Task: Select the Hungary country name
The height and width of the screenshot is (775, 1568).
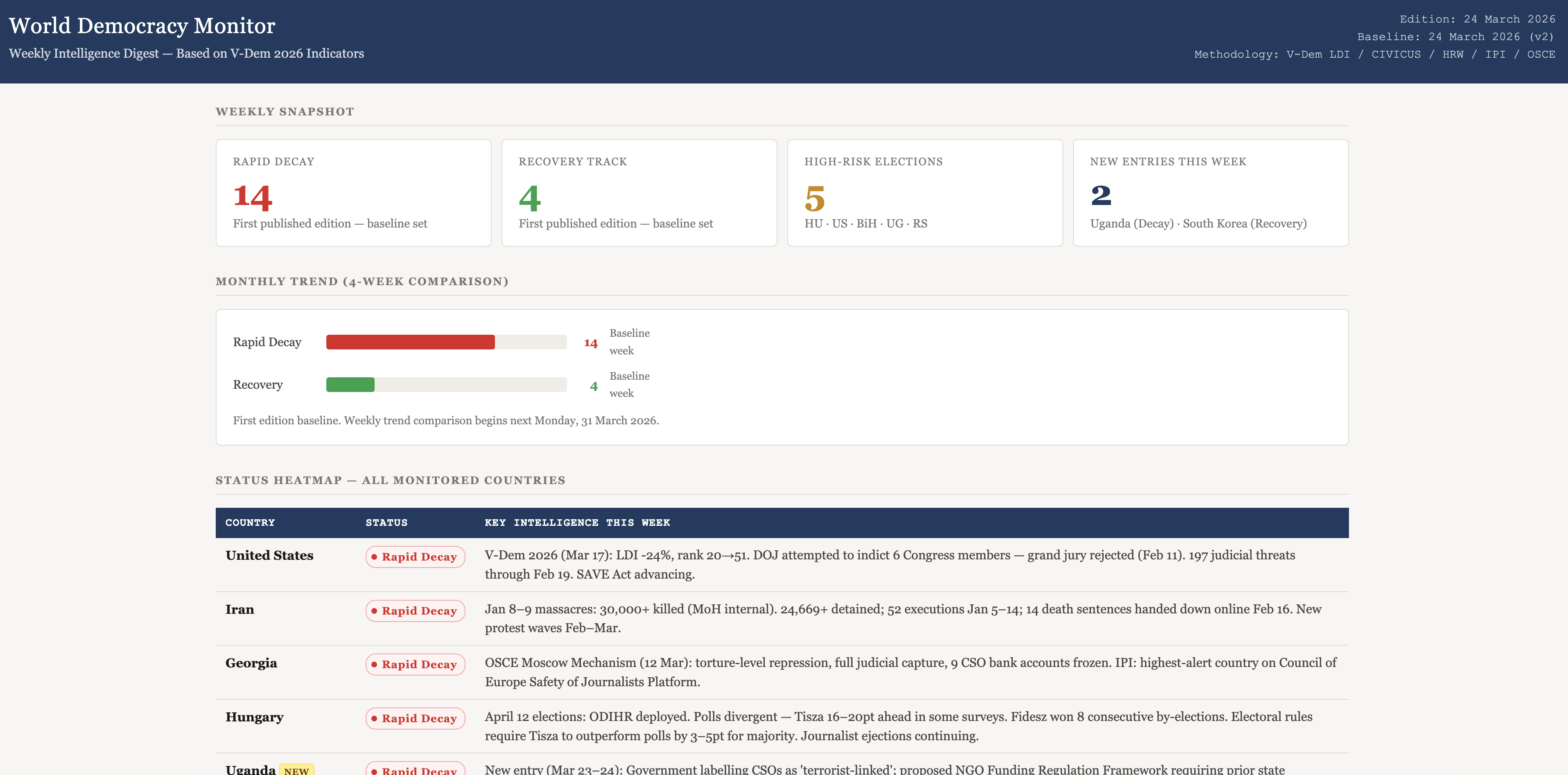Action: click(x=254, y=717)
